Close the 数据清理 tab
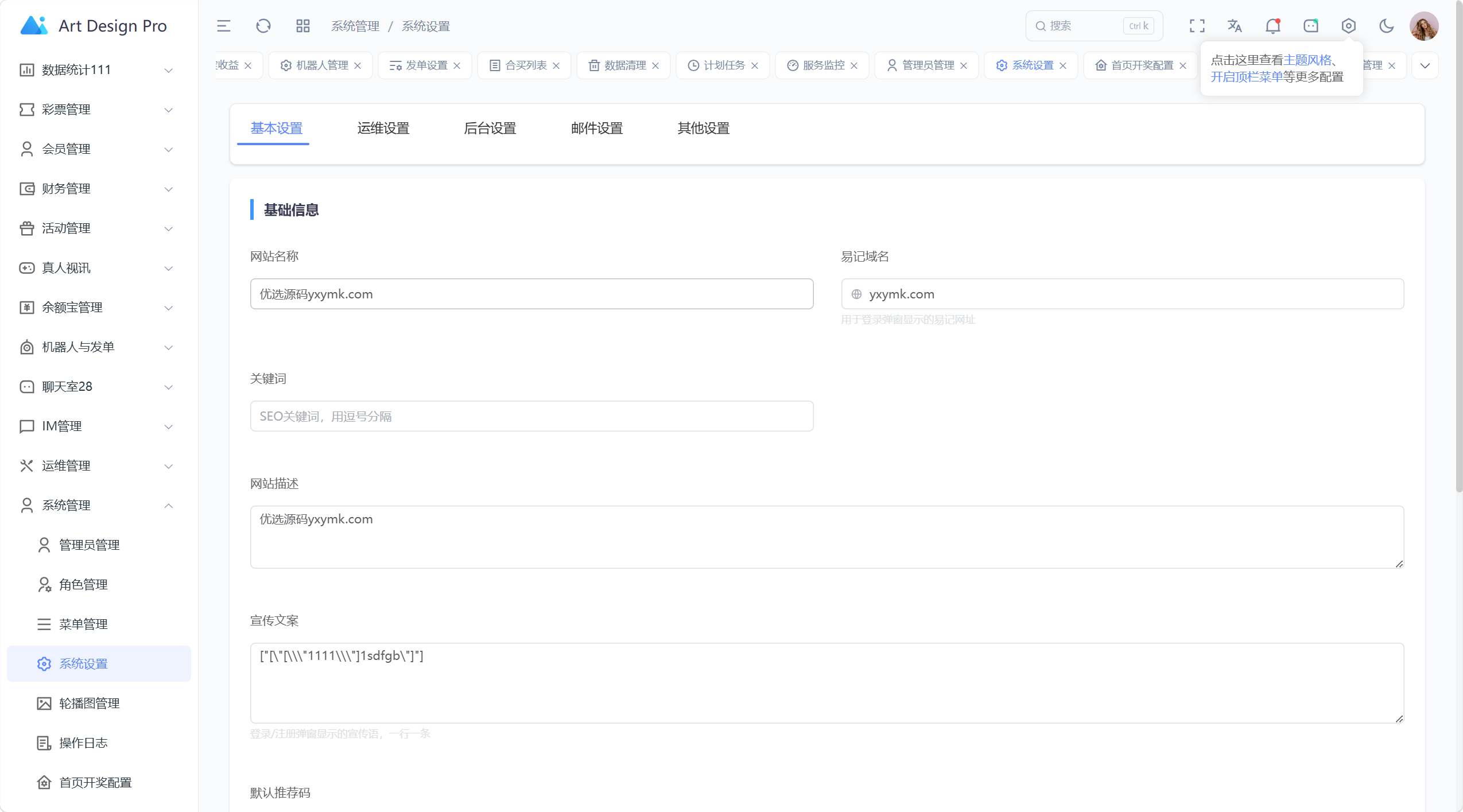This screenshot has height=812, width=1463. click(x=655, y=65)
